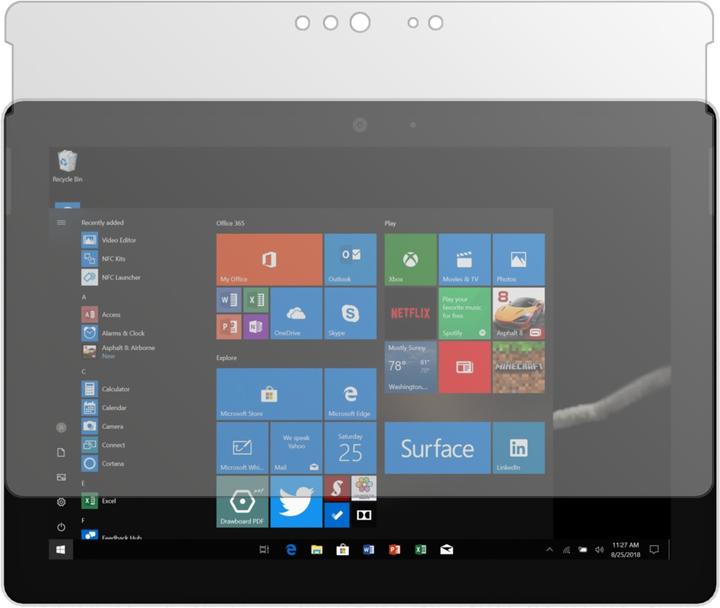Show hidden system tray icons

550,550
